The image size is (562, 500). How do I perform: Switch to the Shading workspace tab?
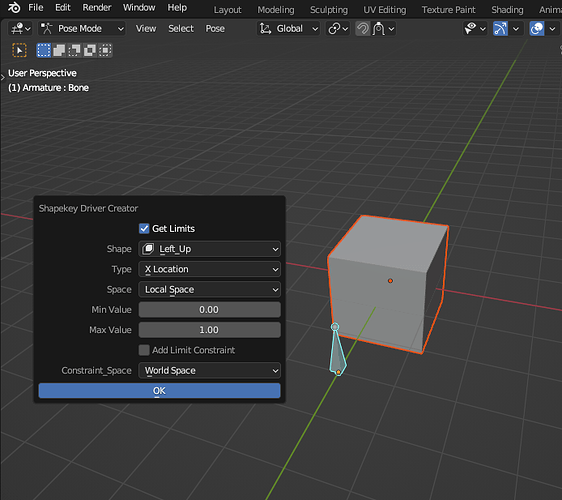(507, 10)
